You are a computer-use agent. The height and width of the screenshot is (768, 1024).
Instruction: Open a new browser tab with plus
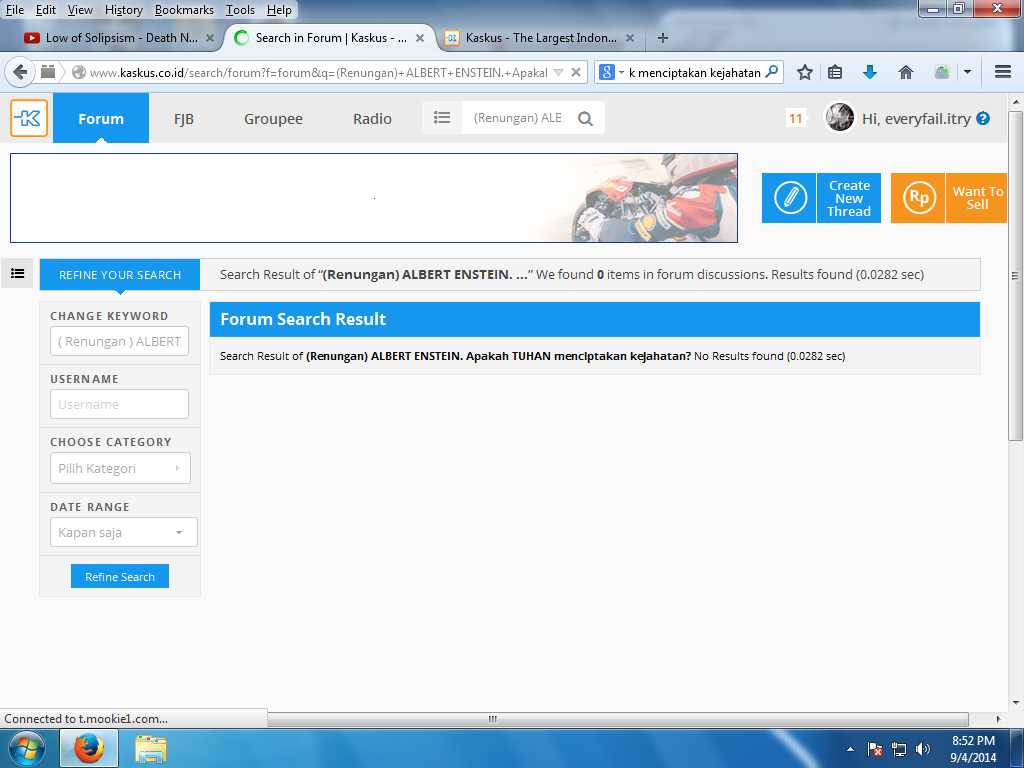(x=663, y=38)
